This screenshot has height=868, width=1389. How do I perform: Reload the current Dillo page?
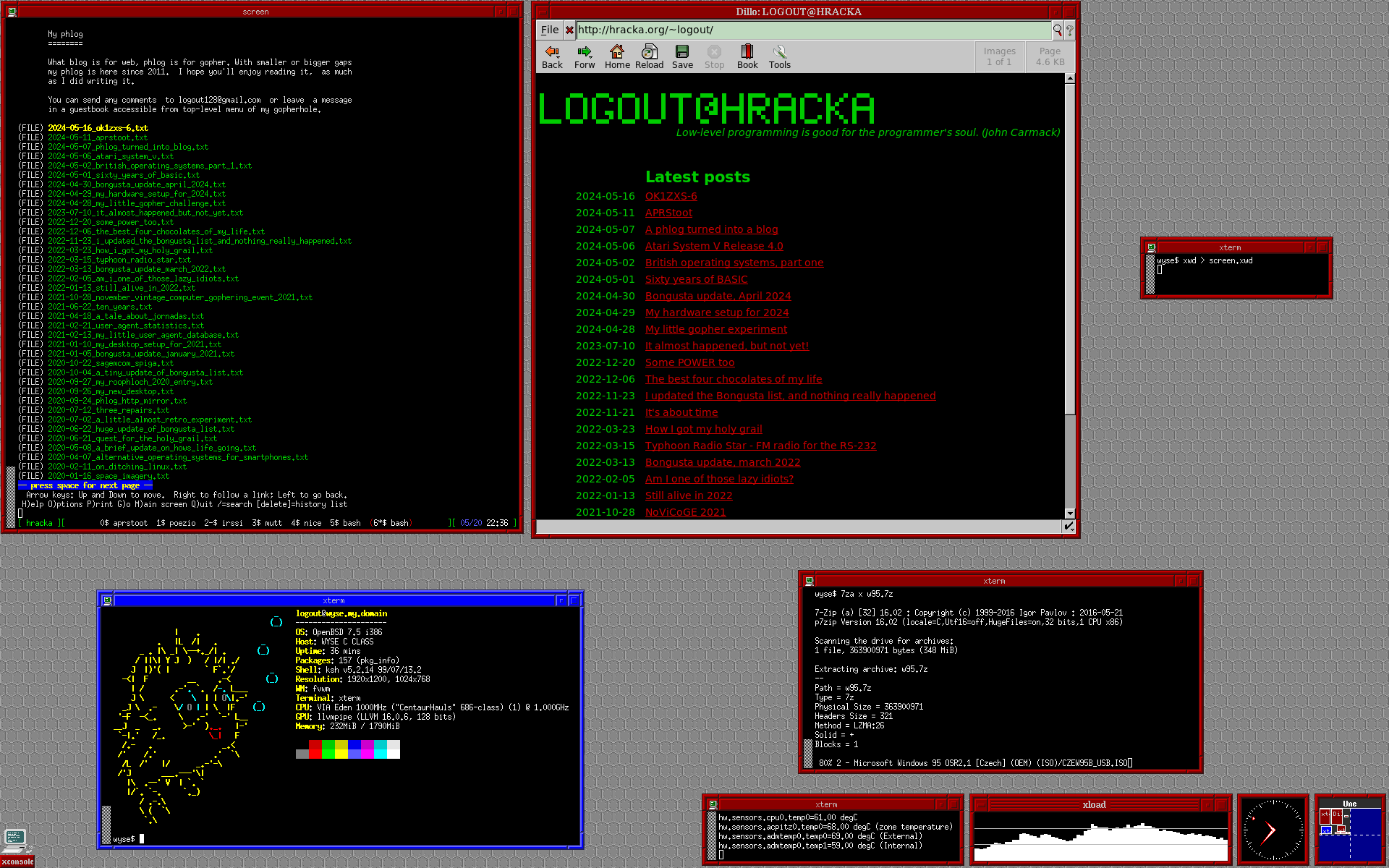(x=649, y=52)
